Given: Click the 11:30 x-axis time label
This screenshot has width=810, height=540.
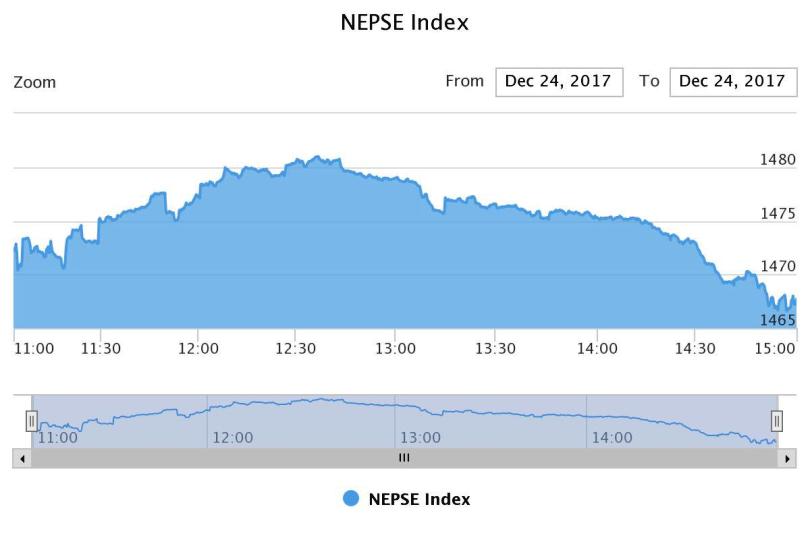Looking at the screenshot, I should pos(100,348).
